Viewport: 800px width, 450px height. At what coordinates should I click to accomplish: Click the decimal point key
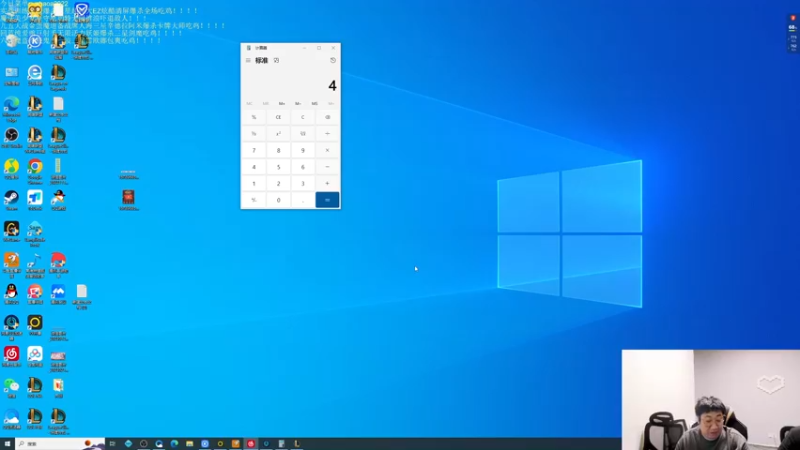pos(303,200)
